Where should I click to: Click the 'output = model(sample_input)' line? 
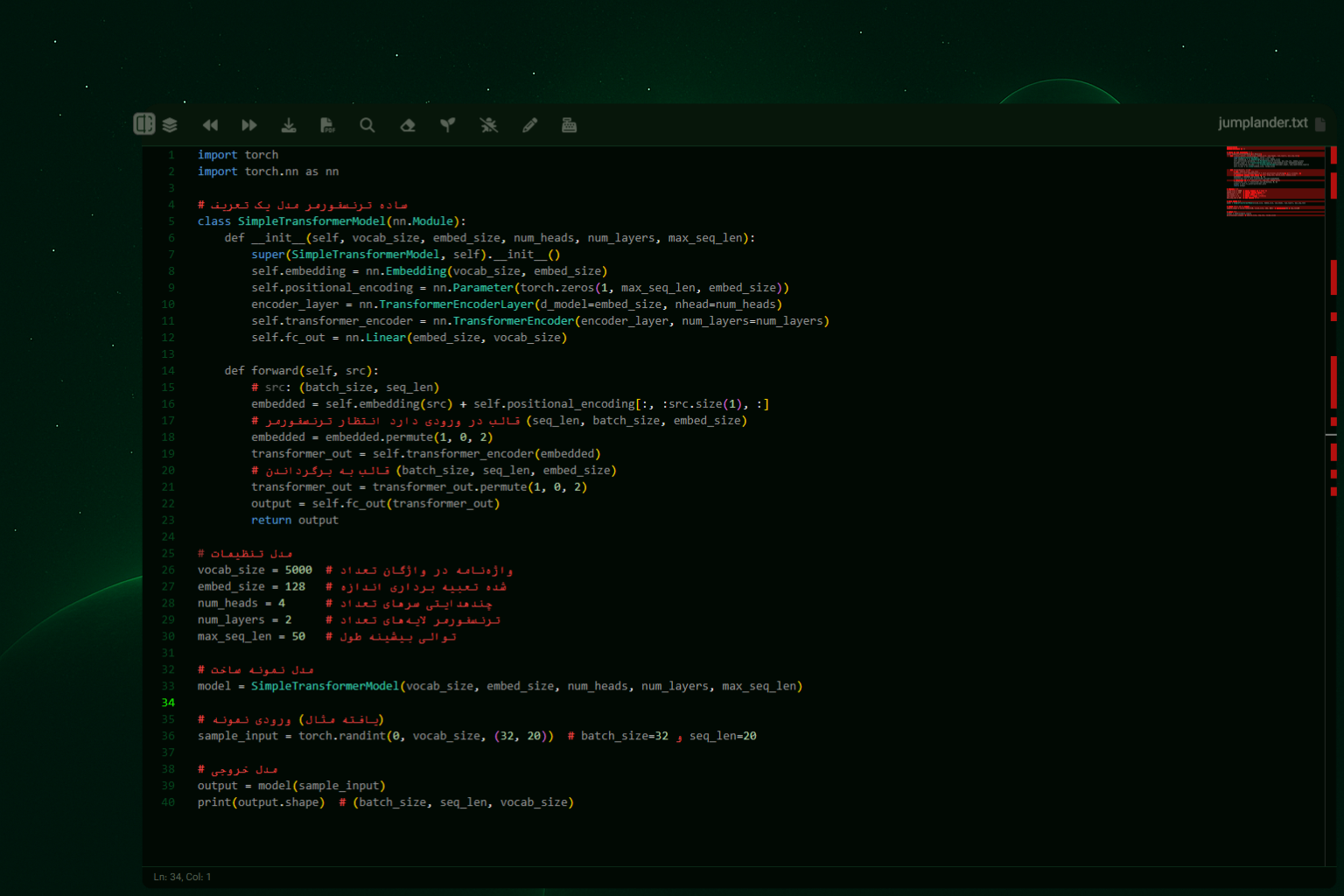click(291, 787)
